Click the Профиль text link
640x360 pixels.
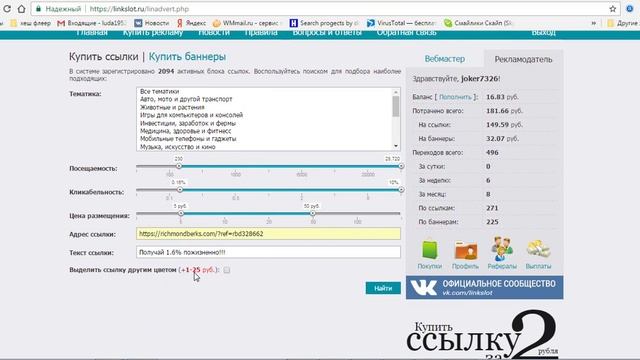coord(465,266)
